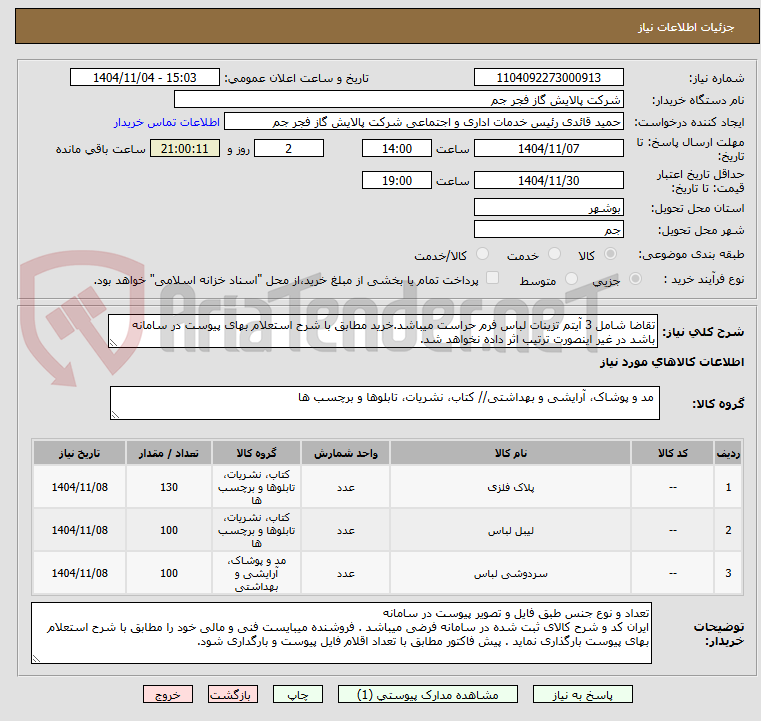Select the کالا/خدمت radio button
The width and height of the screenshot is (761, 721).
[x=482, y=254]
